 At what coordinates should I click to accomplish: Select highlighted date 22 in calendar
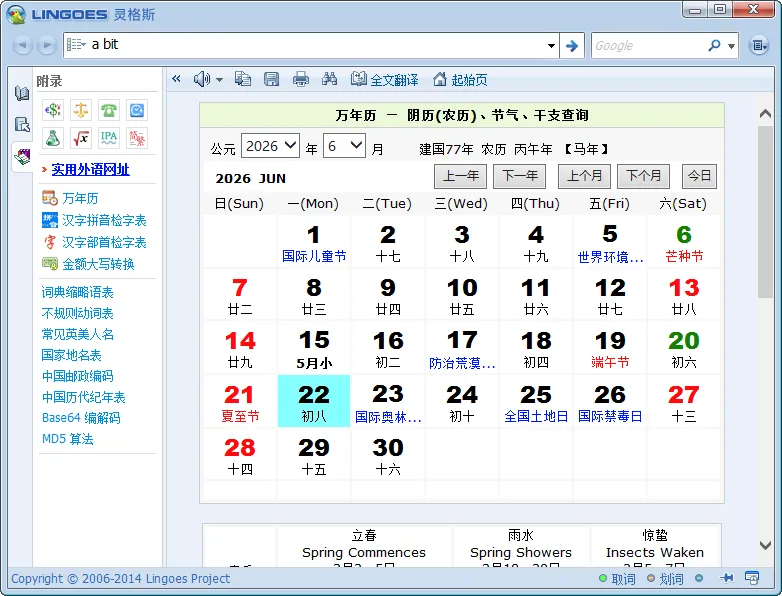point(314,401)
